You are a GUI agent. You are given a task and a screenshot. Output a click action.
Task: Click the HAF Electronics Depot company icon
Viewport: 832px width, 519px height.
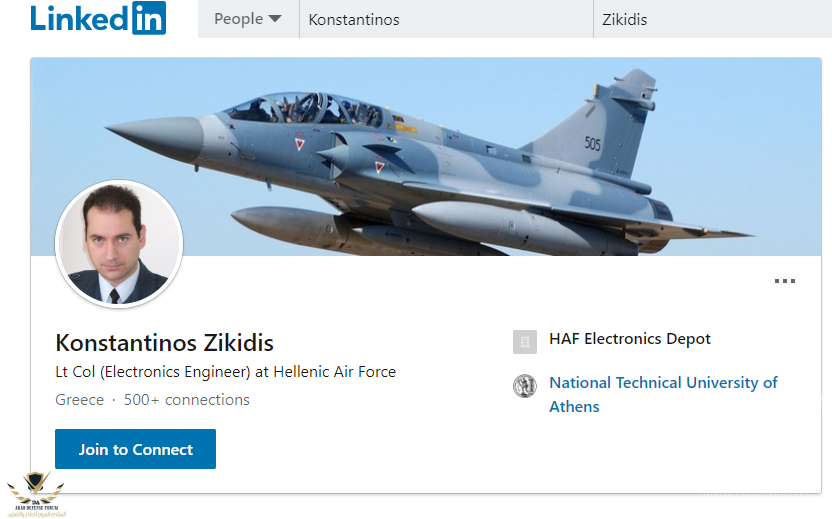click(x=525, y=342)
